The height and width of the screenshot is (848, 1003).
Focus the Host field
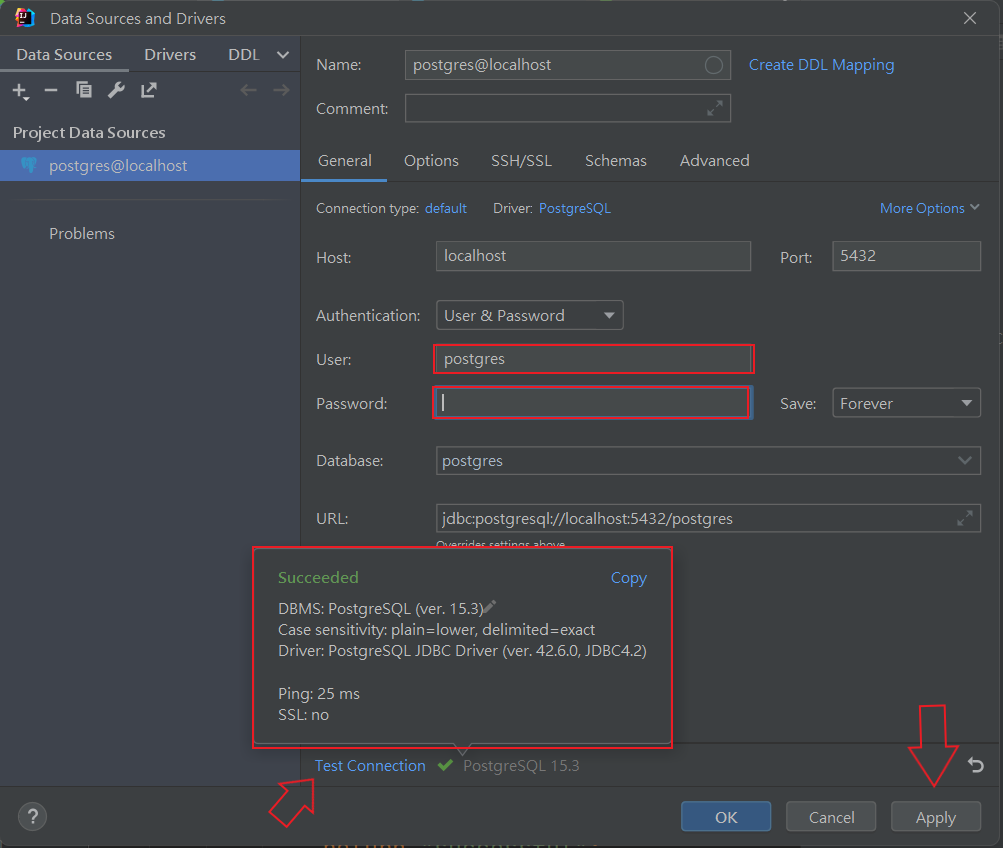593,256
